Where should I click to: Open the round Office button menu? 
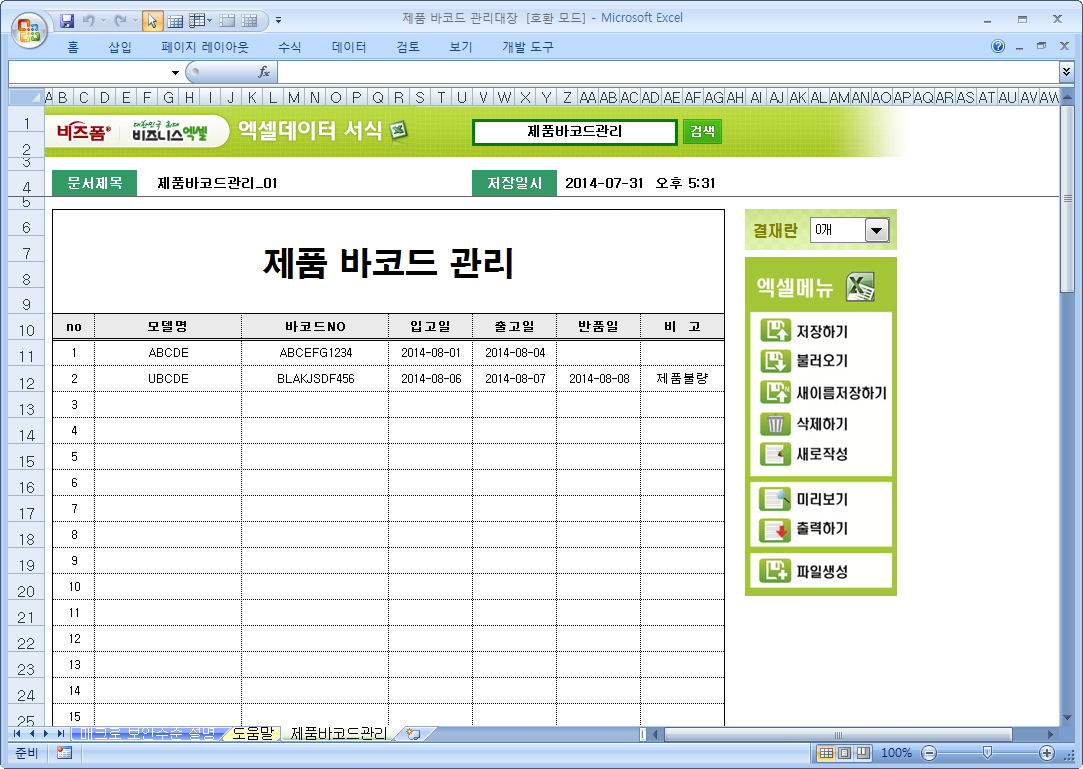coord(29,26)
